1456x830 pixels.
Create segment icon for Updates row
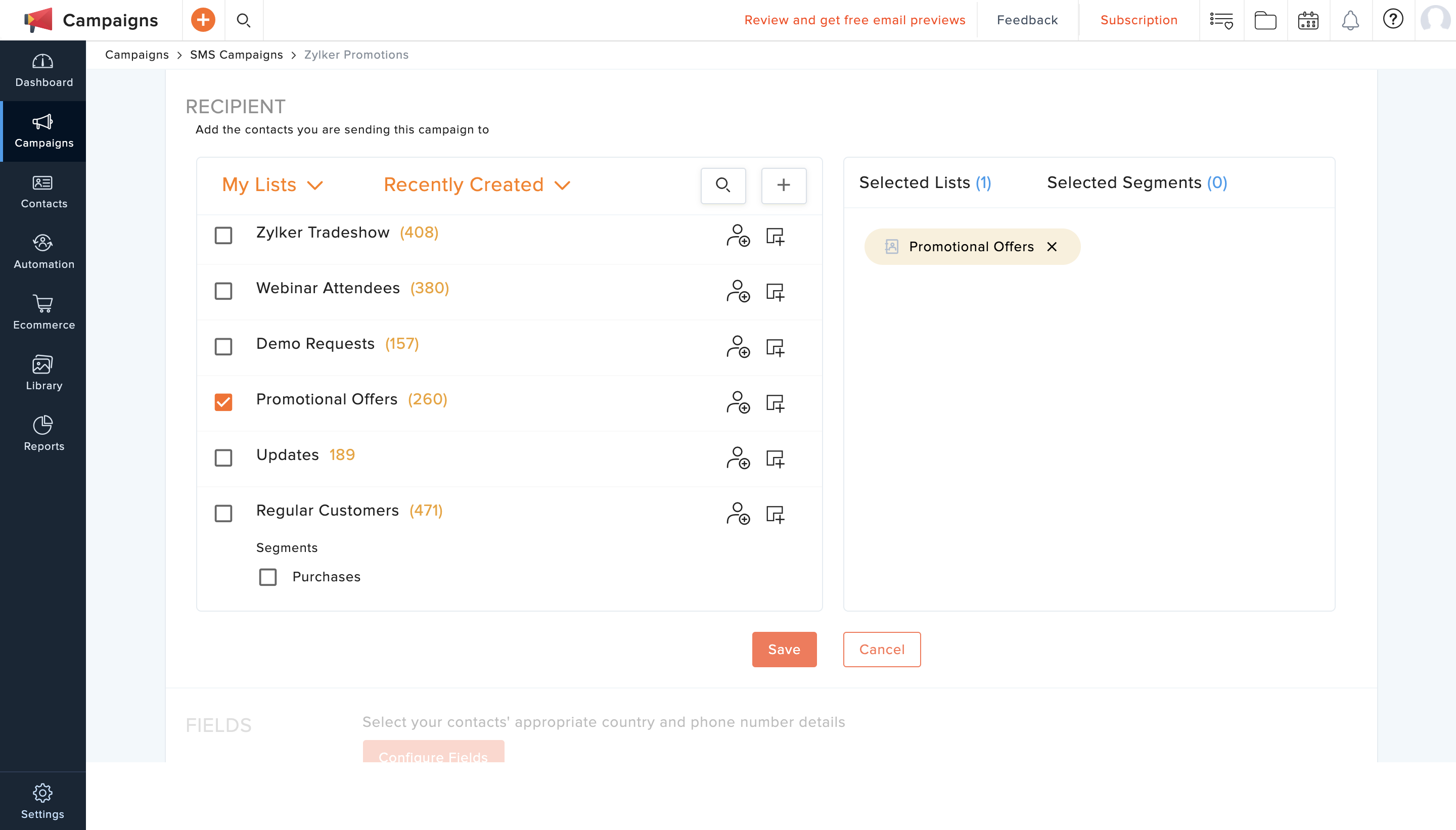[x=776, y=458]
